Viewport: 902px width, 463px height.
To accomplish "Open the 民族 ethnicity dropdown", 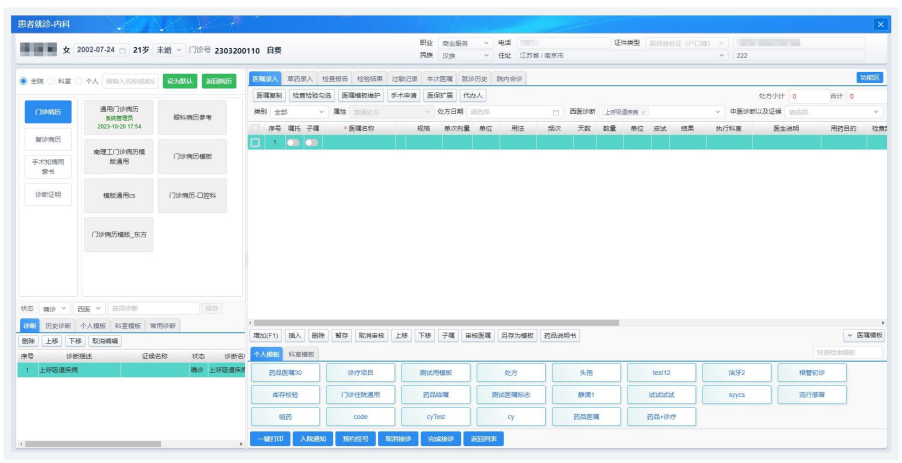I will (x=465, y=56).
